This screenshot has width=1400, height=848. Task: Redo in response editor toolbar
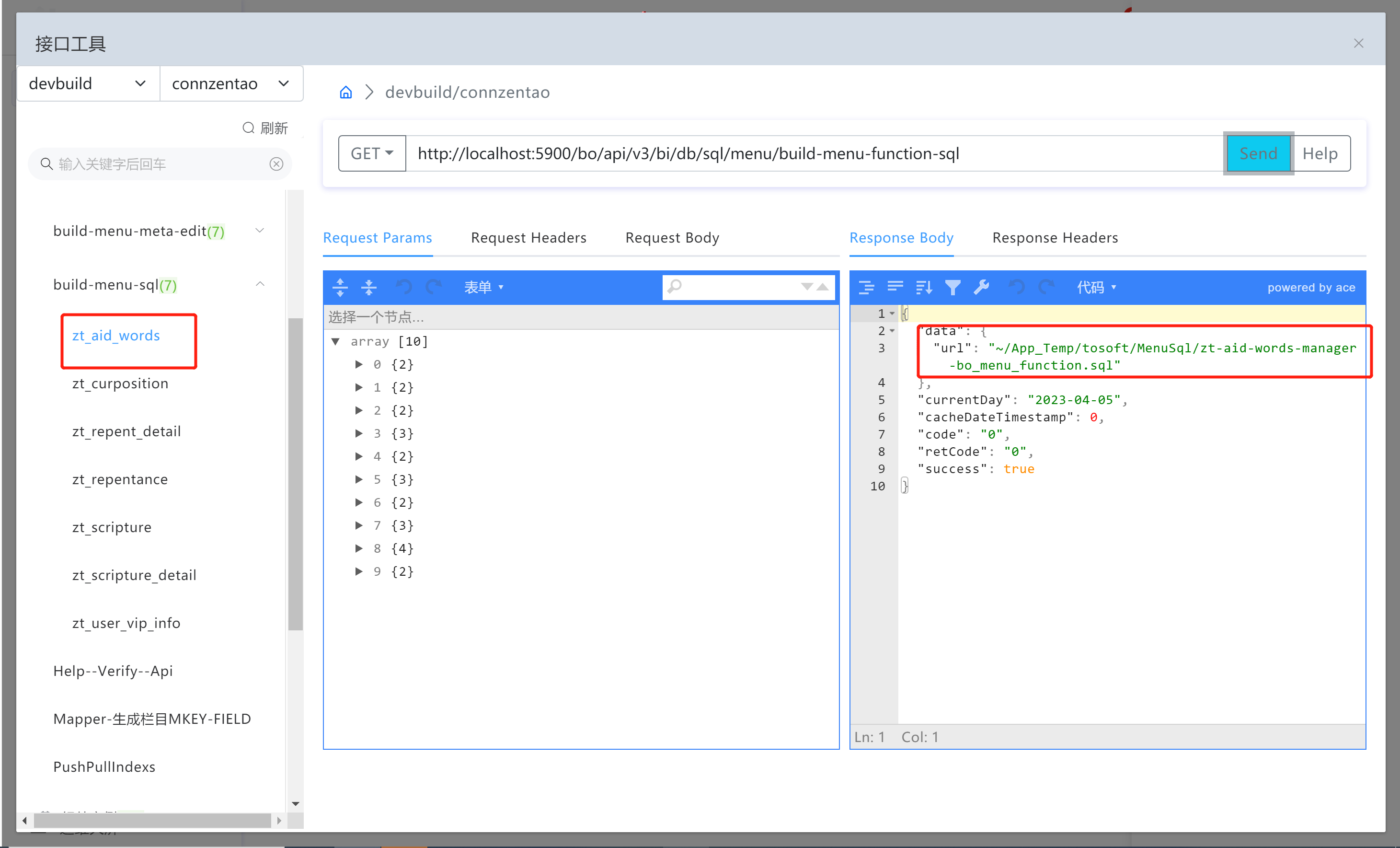[1046, 287]
